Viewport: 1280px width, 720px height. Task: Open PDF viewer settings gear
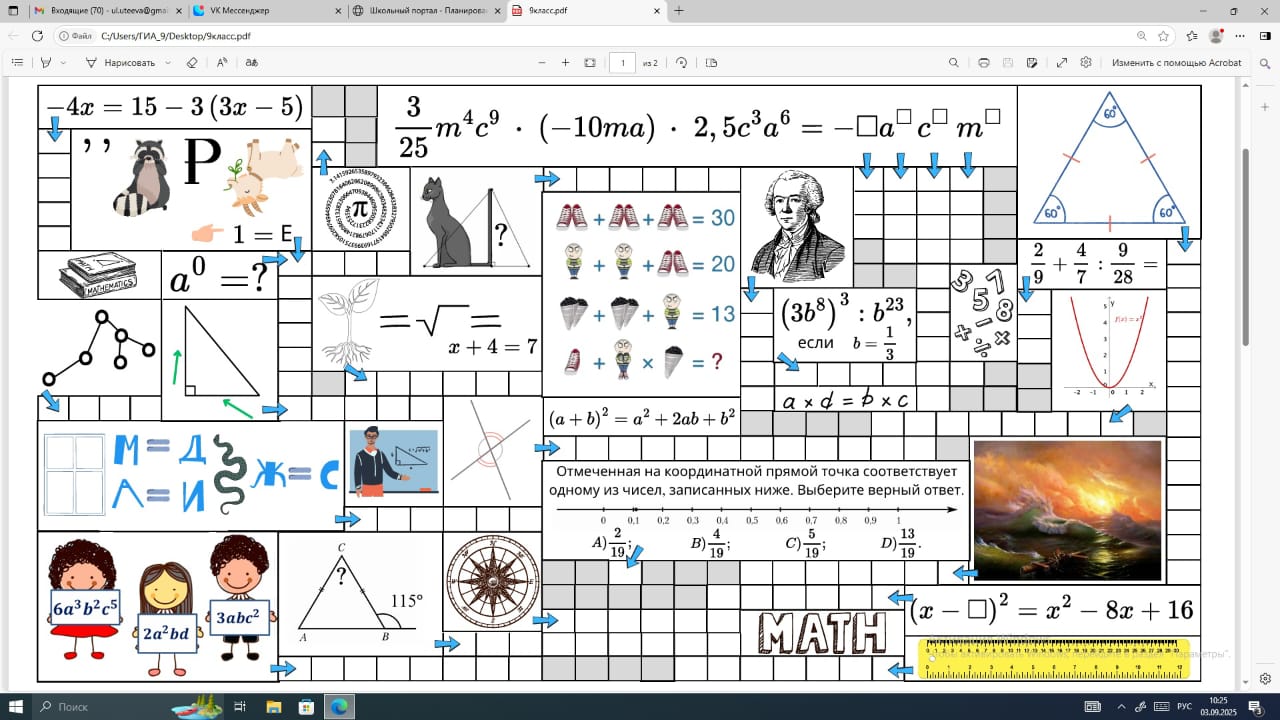1086,62
